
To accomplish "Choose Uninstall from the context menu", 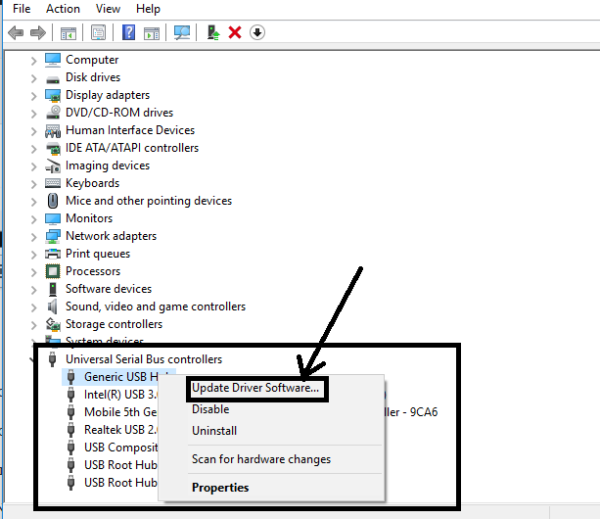I will click(214, 431).
